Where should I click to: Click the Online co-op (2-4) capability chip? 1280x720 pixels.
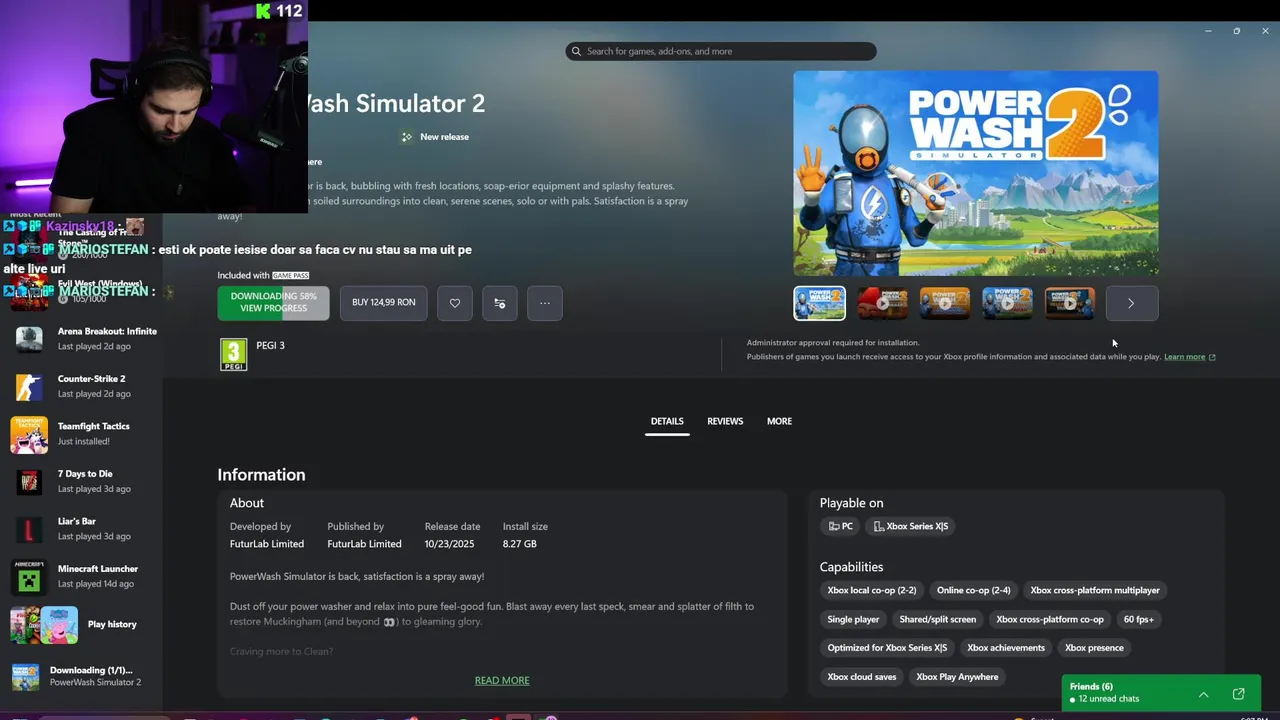(x=974, y=590)
